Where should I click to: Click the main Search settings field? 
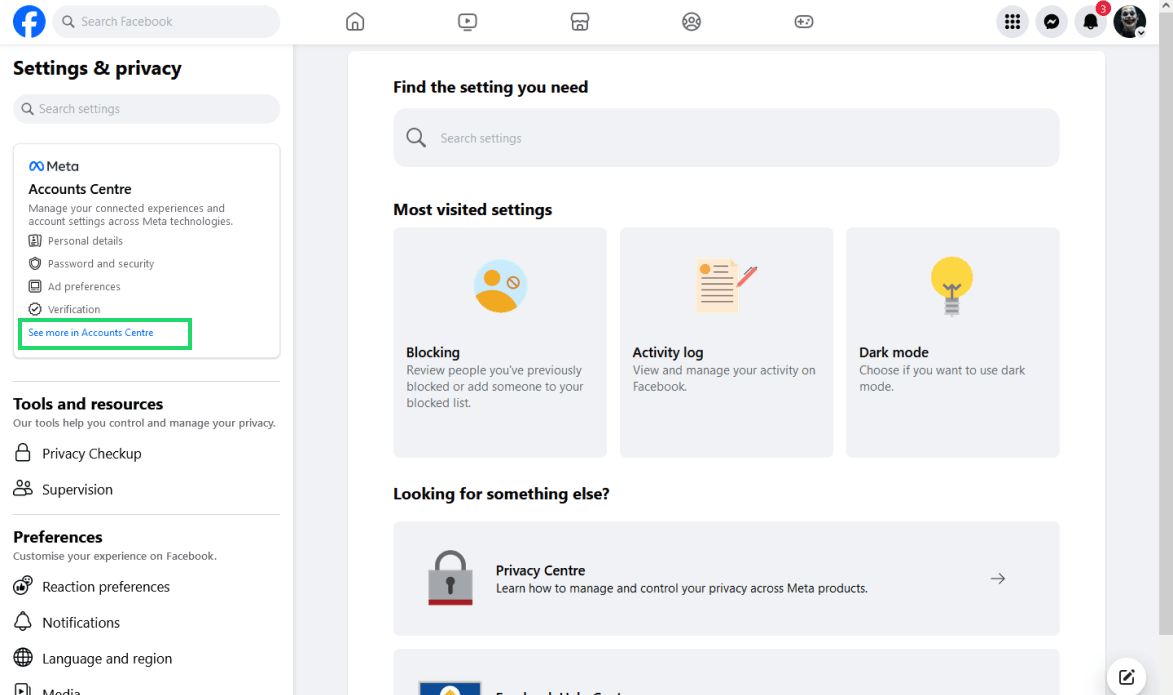[x=725, y=138]
